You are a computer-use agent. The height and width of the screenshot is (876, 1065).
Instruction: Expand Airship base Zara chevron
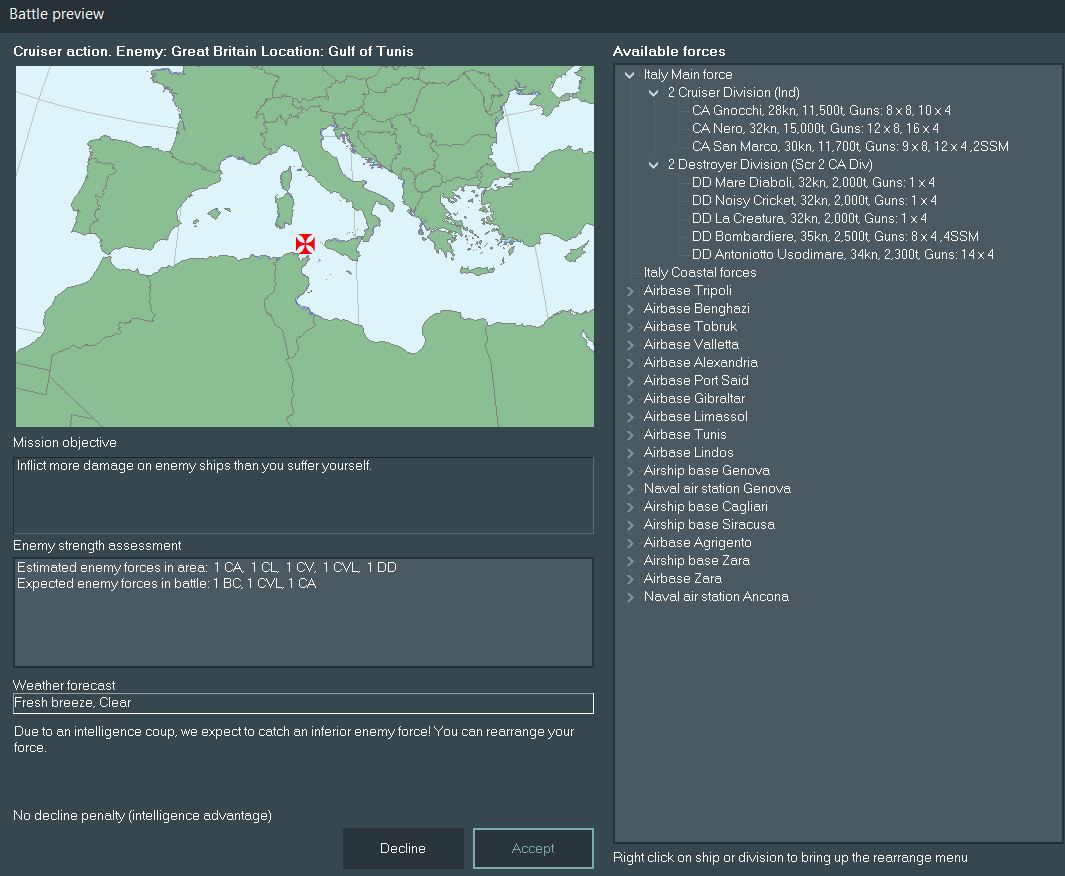point(630,561)
